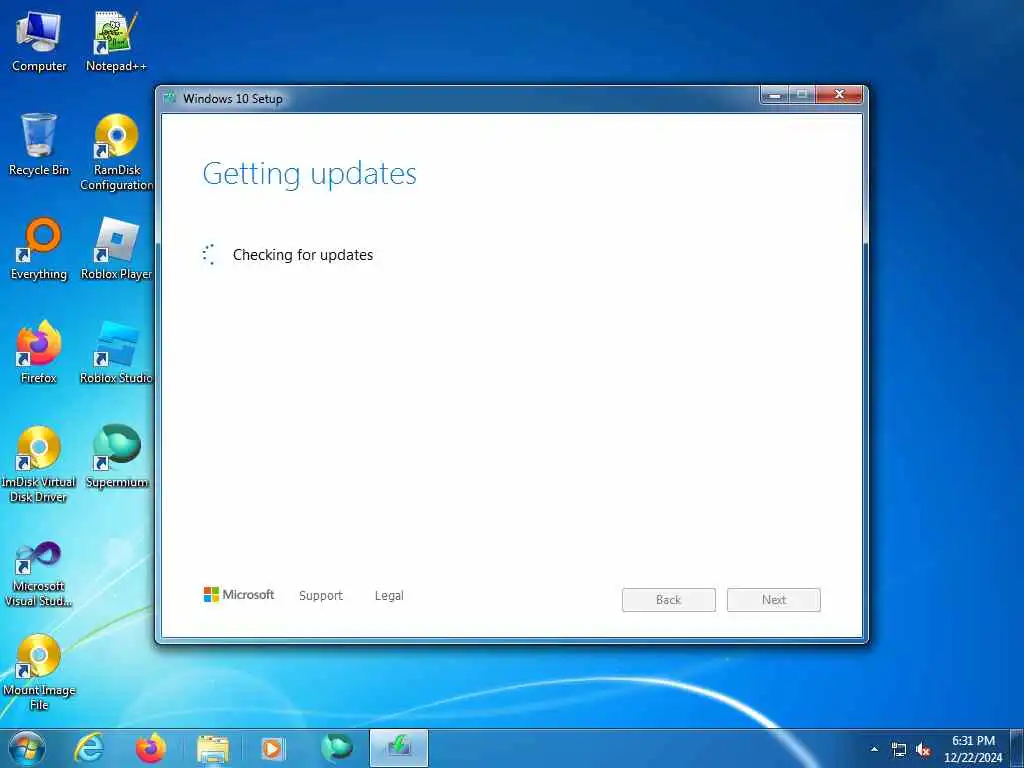
Task: Close the Windows 10 Setup window
Action: click(x=839, y=95)
